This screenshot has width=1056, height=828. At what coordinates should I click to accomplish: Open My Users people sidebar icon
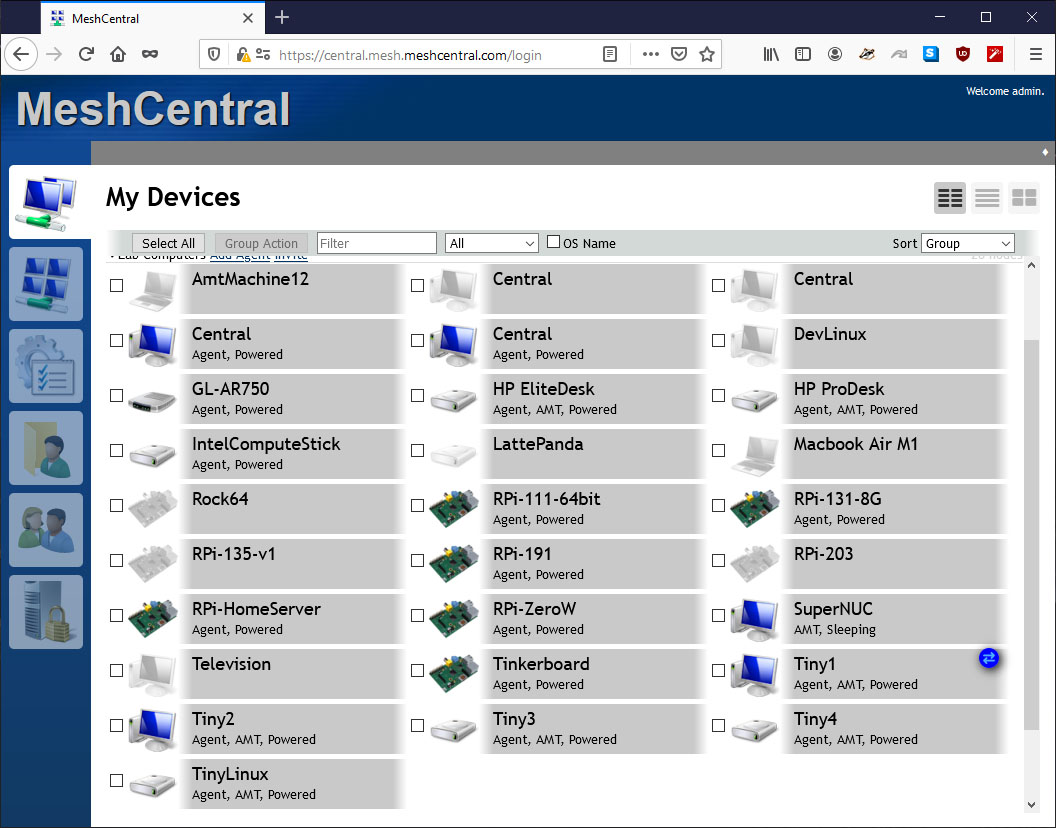click(x=46, y=530)
